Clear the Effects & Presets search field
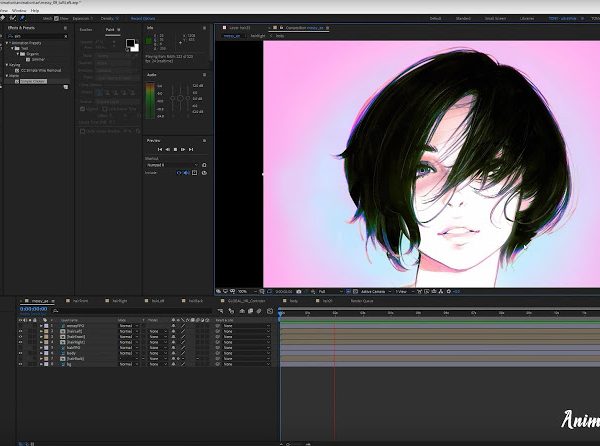The width and height of the screenshot is (600, 446). (66, 36)
